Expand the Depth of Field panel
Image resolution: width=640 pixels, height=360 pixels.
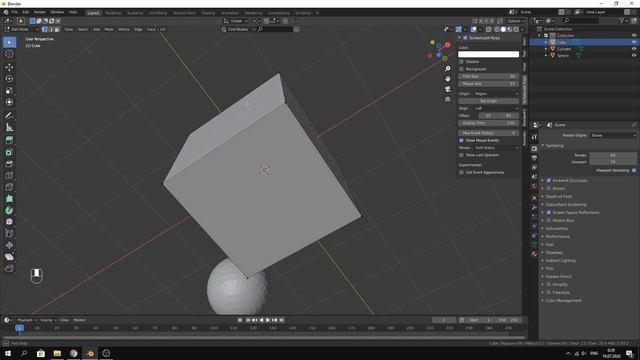[x=558, y=196]
